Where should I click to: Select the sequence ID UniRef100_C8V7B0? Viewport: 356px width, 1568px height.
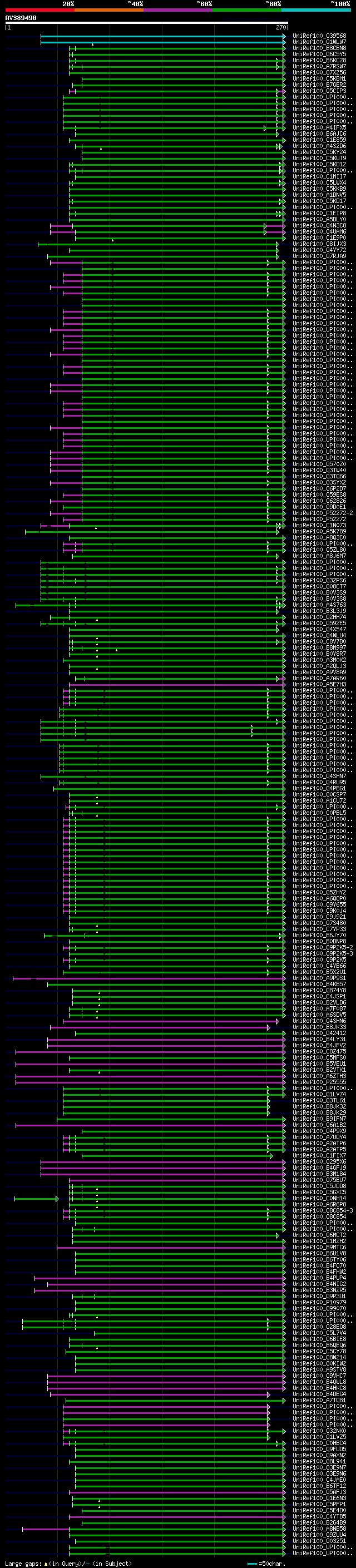[319, 641]
